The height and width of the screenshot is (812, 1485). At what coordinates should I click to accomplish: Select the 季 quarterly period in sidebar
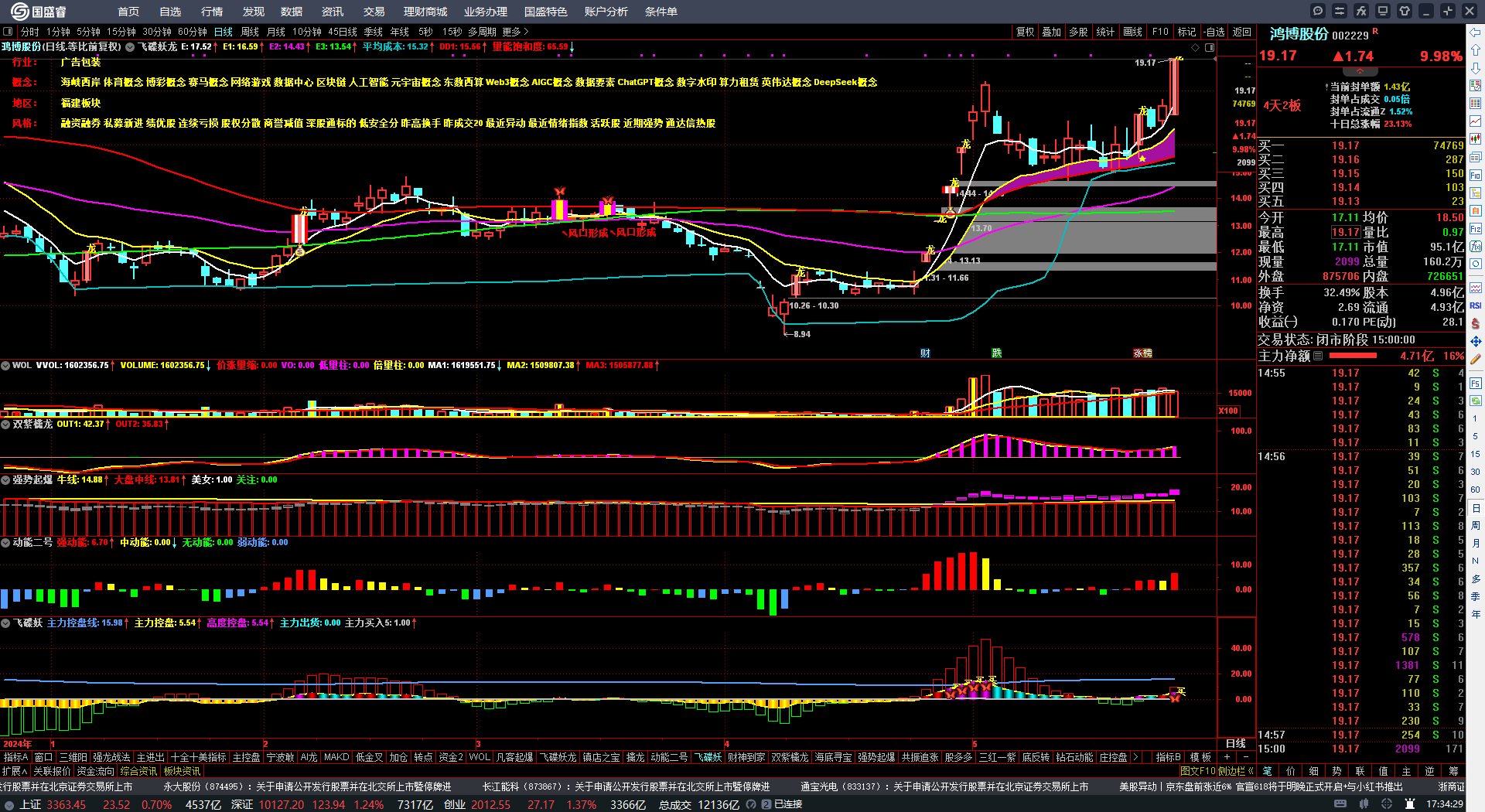click(1476, 596)
